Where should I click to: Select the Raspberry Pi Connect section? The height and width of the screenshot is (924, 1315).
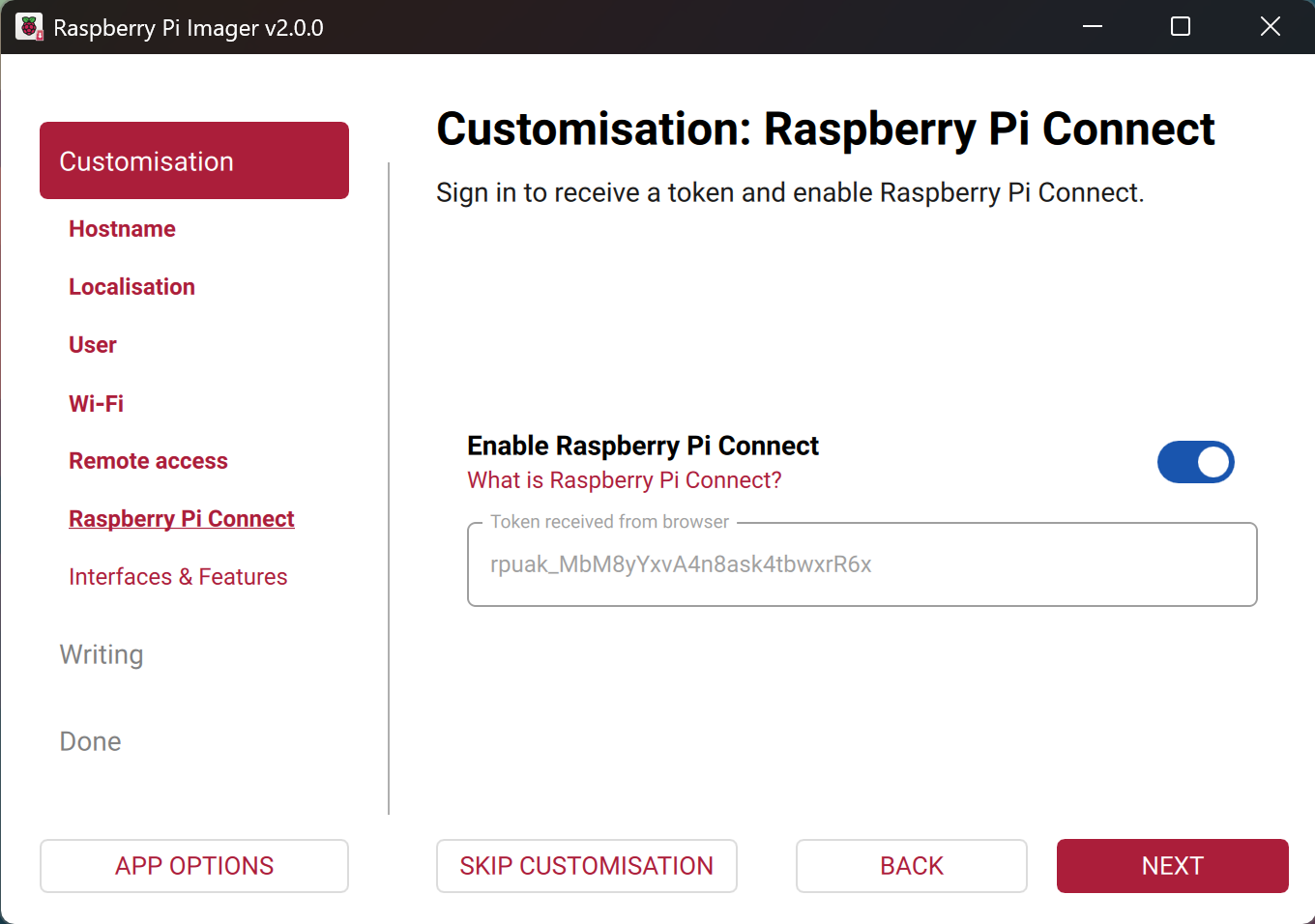tap(181, 519)
